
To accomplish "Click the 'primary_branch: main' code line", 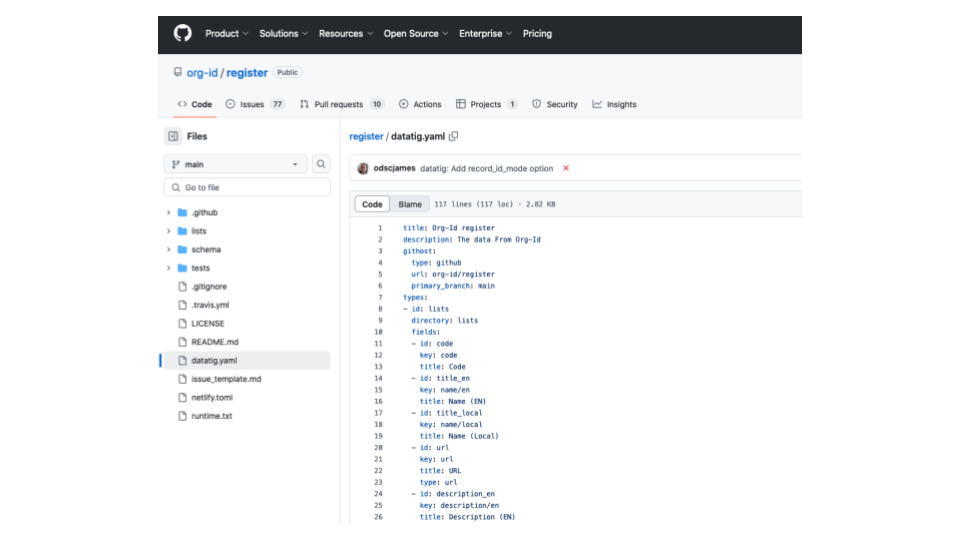I will (453, 286).
